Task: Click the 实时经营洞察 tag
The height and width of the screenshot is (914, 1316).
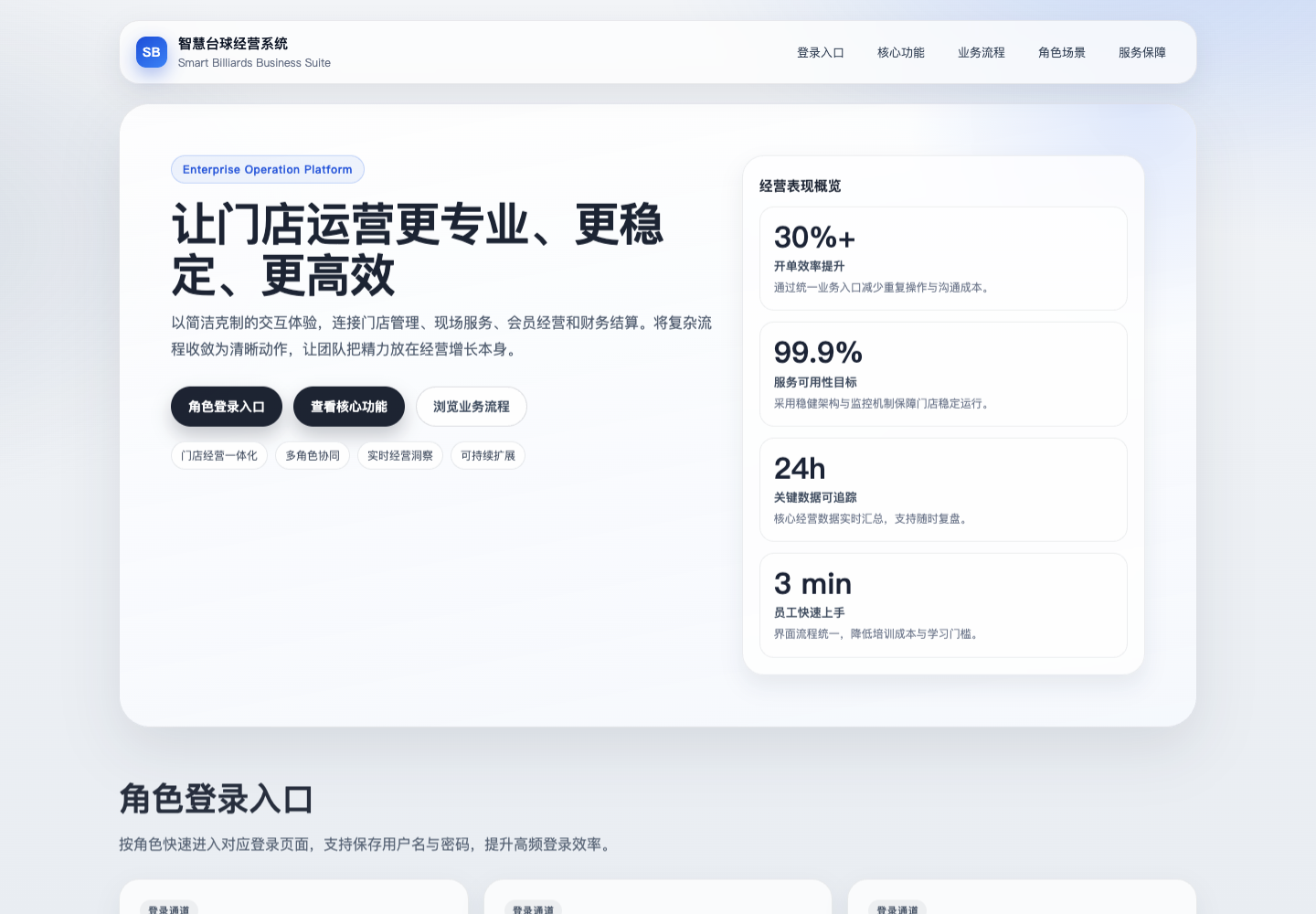Action: (400, 456)
